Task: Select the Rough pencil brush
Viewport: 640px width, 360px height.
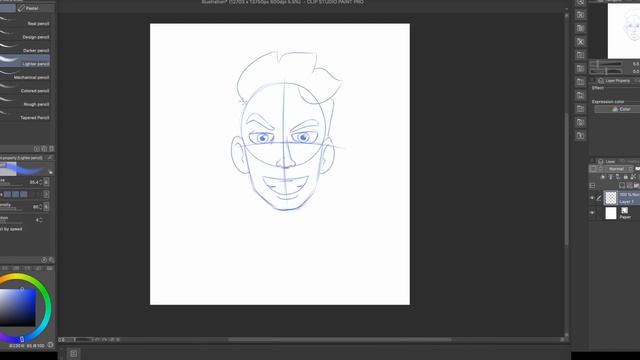Action: pos(25,104)
